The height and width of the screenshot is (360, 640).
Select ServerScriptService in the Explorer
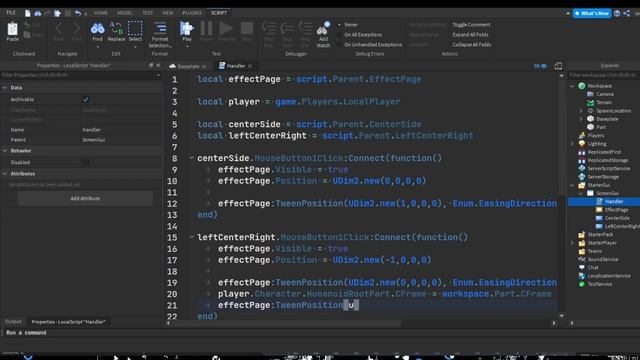[x=609, y=169]
